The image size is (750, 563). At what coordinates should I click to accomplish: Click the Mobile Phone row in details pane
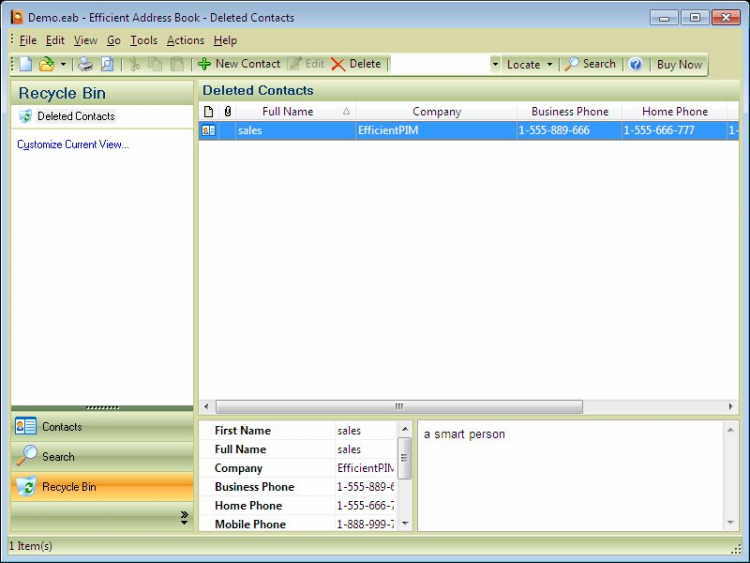click(299, 524)
